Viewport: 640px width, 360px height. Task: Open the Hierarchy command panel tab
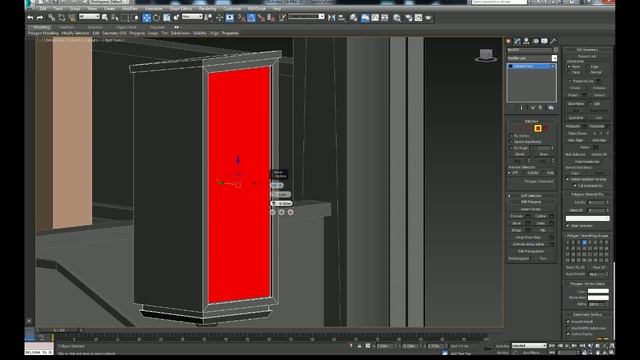tap(527, 41)
